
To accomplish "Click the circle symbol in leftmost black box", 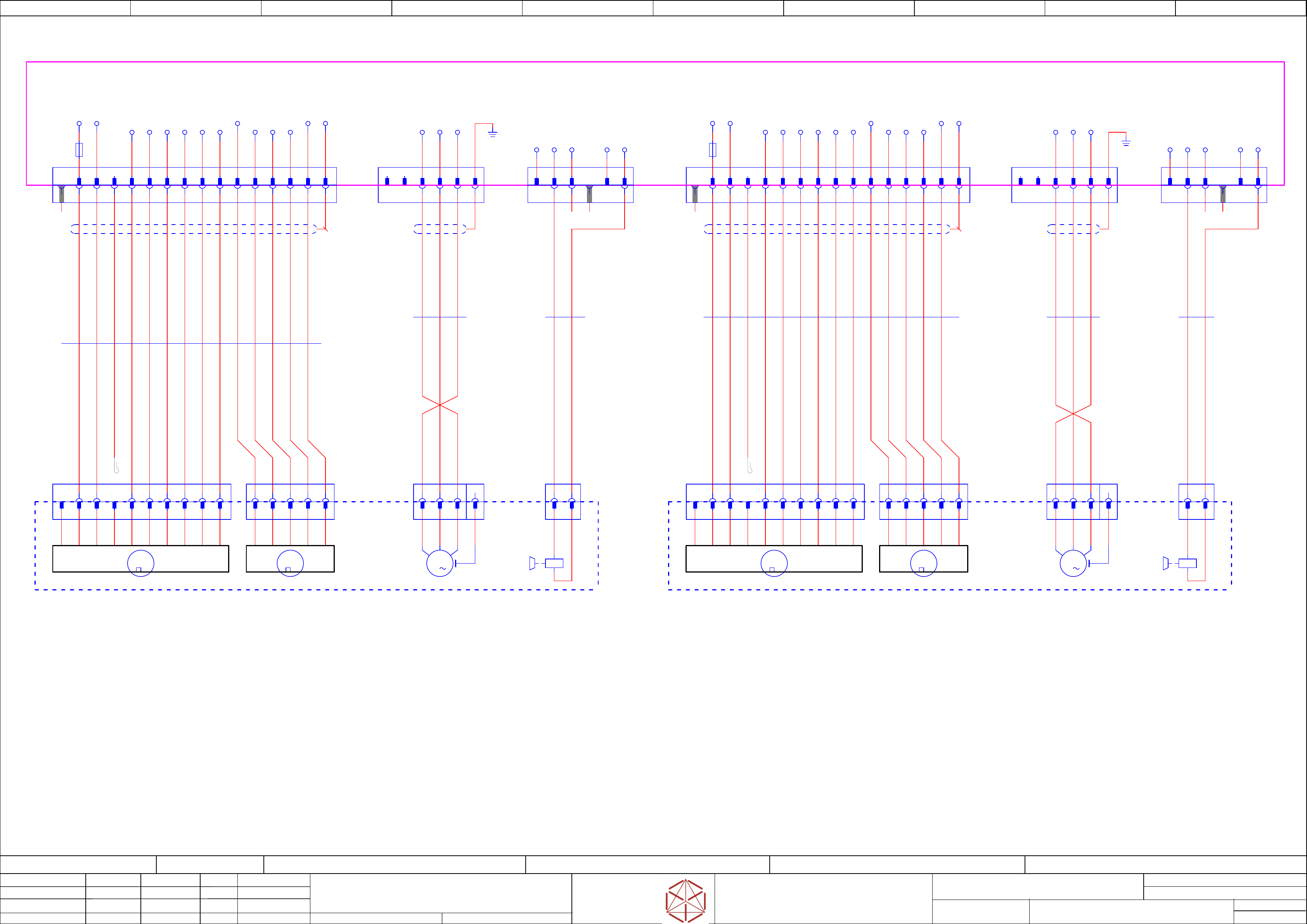I will tap(140, 563).
